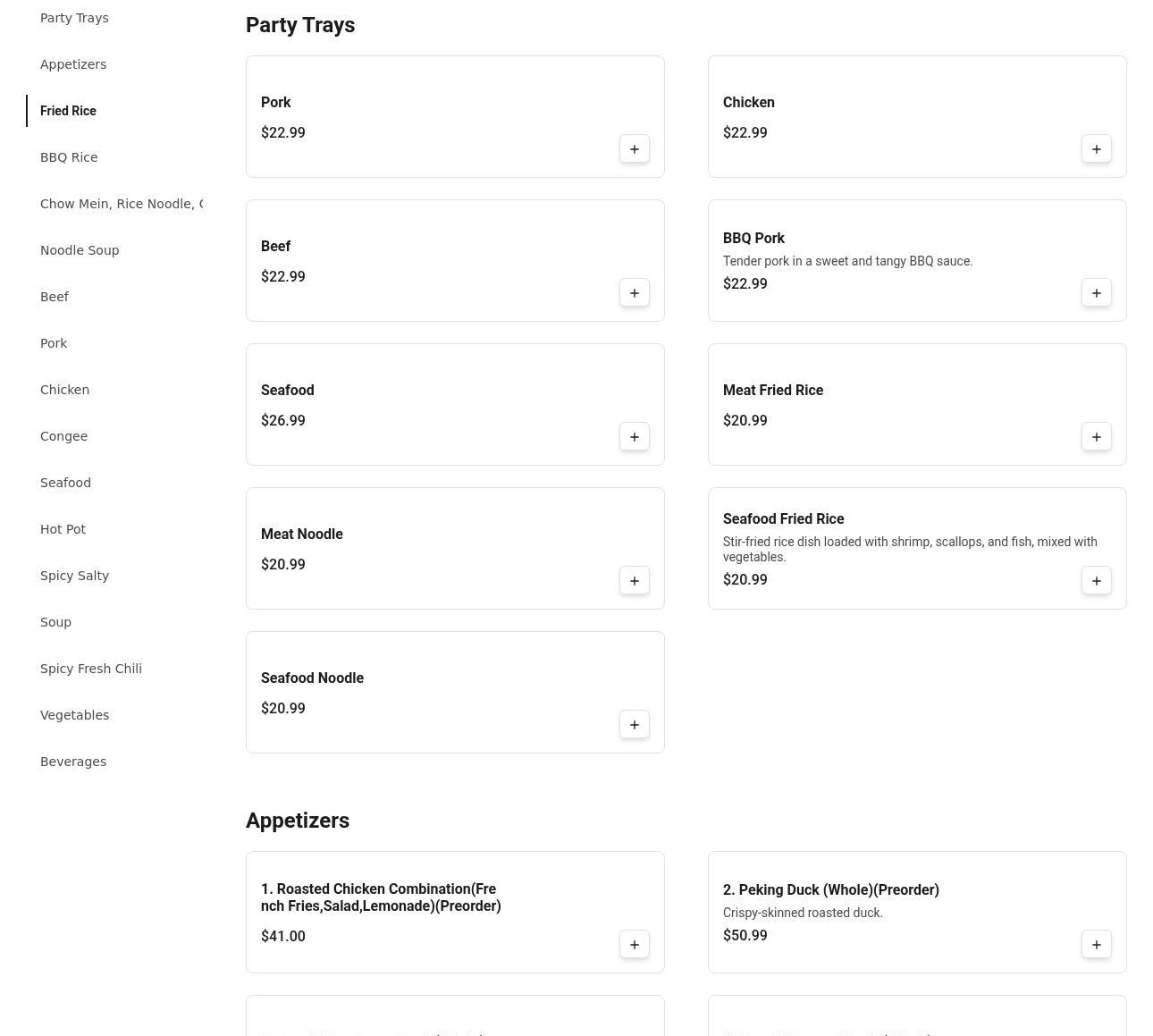Add Seafood Fried Rice tray
The image size is (1153, 1036).
[x=1097, y=581]
